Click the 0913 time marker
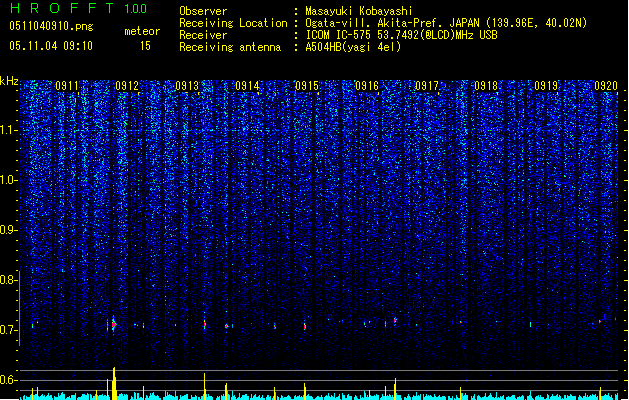The height and width of the screenshot is (400, 629). (x=187, y=86)
